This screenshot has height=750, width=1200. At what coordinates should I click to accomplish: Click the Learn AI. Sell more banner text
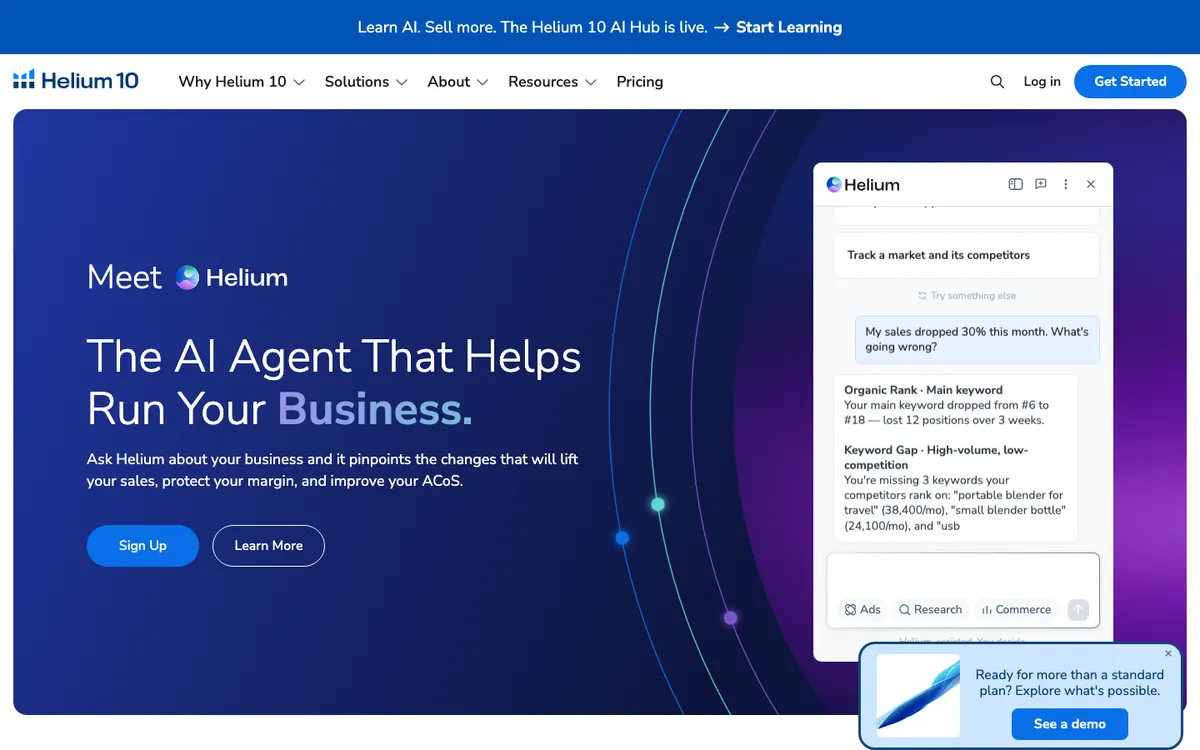532,27
